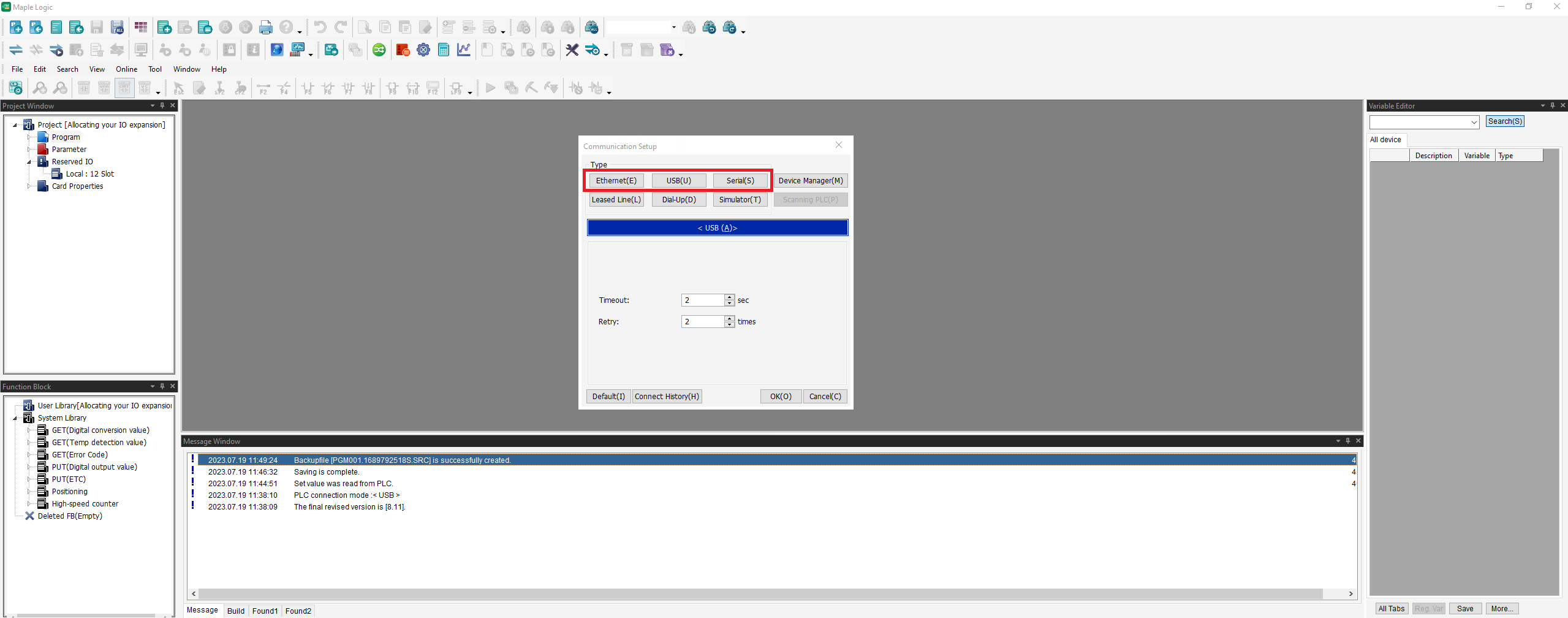Open the Project Window options dropdown arrow
The height and width of the screenshot is (618, 1568).
pyautogui.click(x=153, y=105)
